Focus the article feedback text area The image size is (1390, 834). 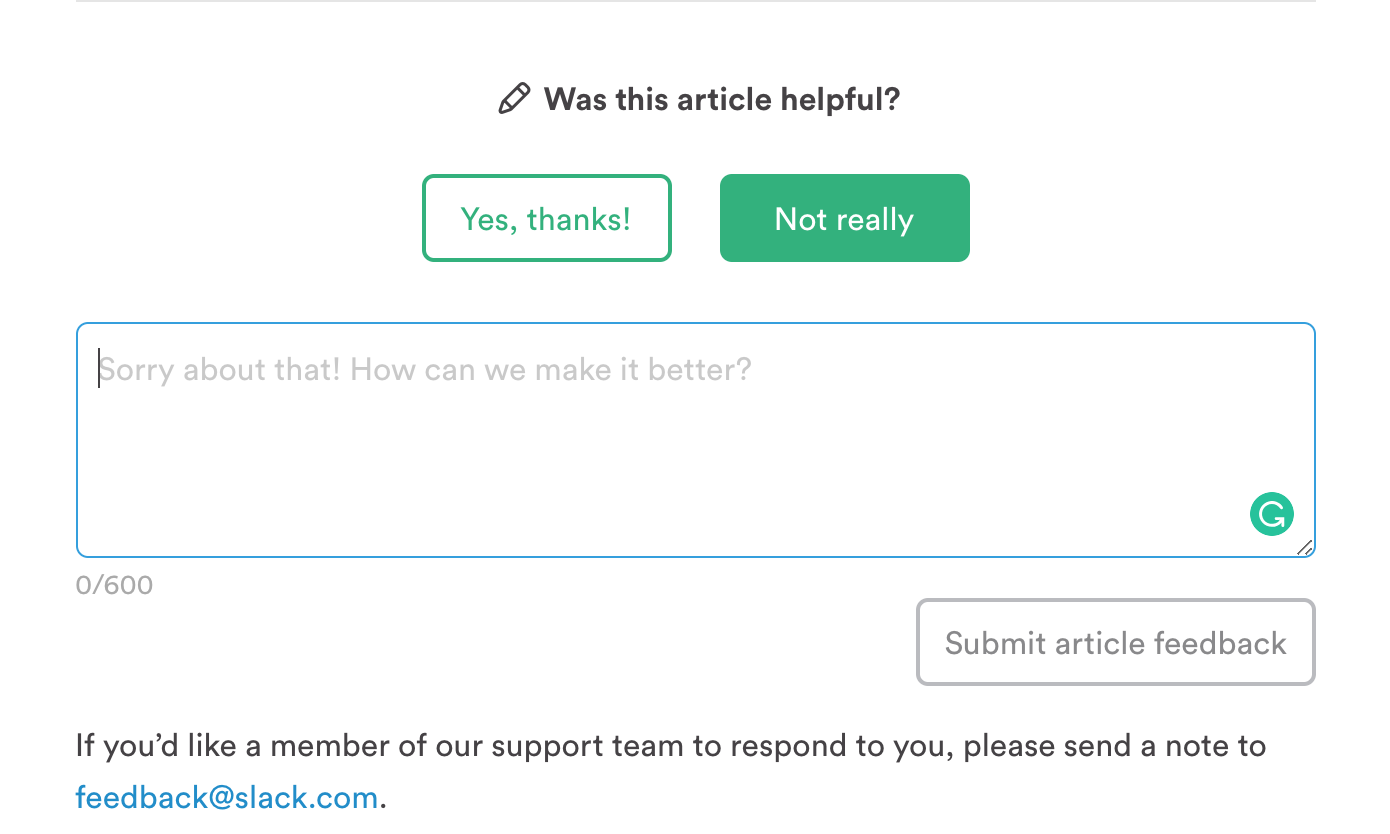[695, 450]
